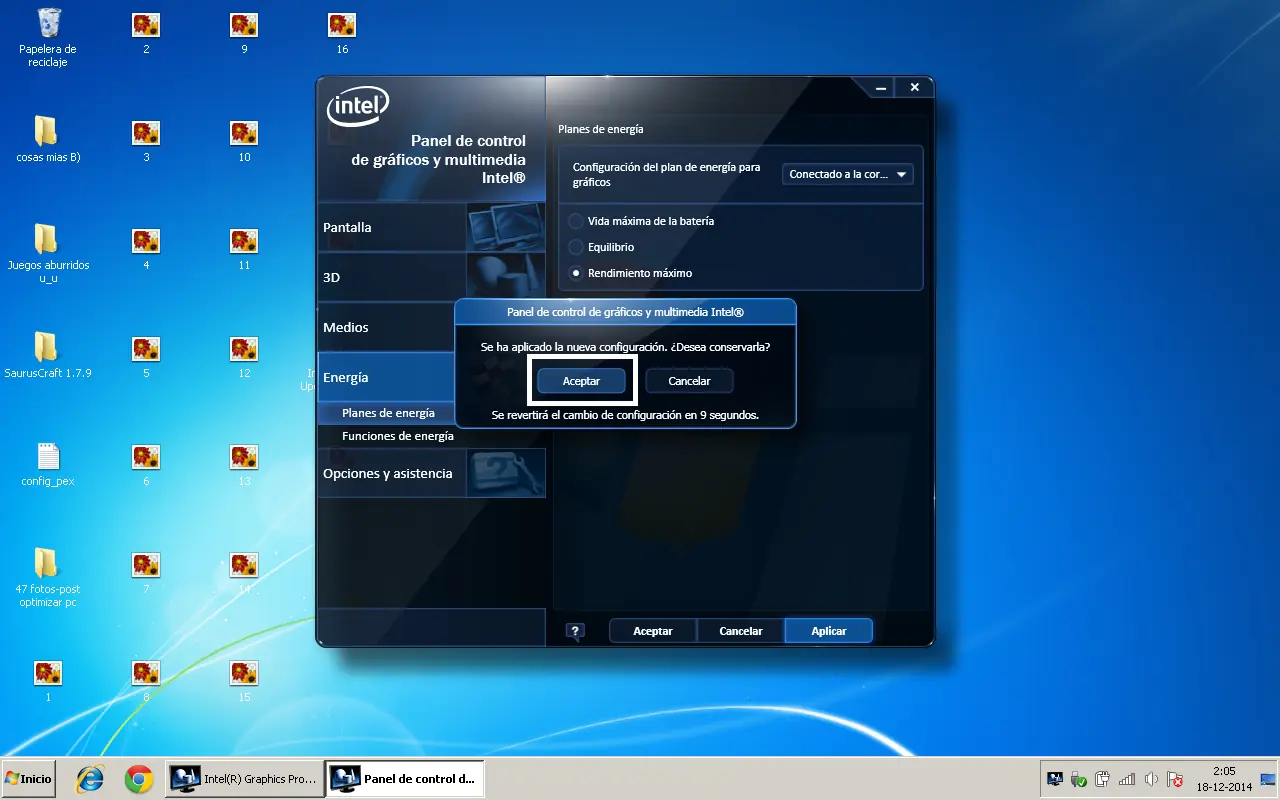The image size is (1280, 800).
Task: Open the Papelera de reciclaje icon
Action: [x=47, y=36]
